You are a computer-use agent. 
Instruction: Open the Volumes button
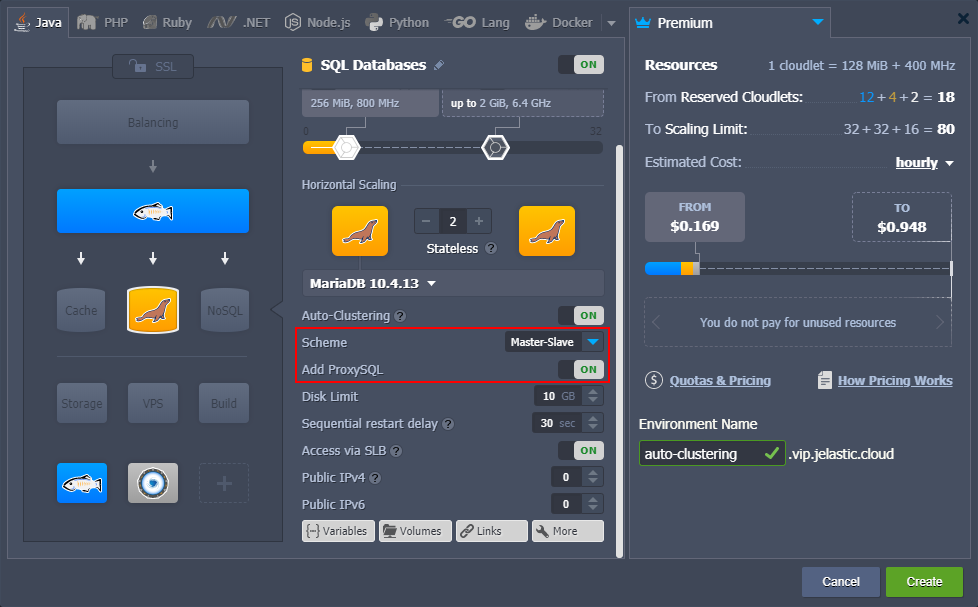click(x=415, y=531)
